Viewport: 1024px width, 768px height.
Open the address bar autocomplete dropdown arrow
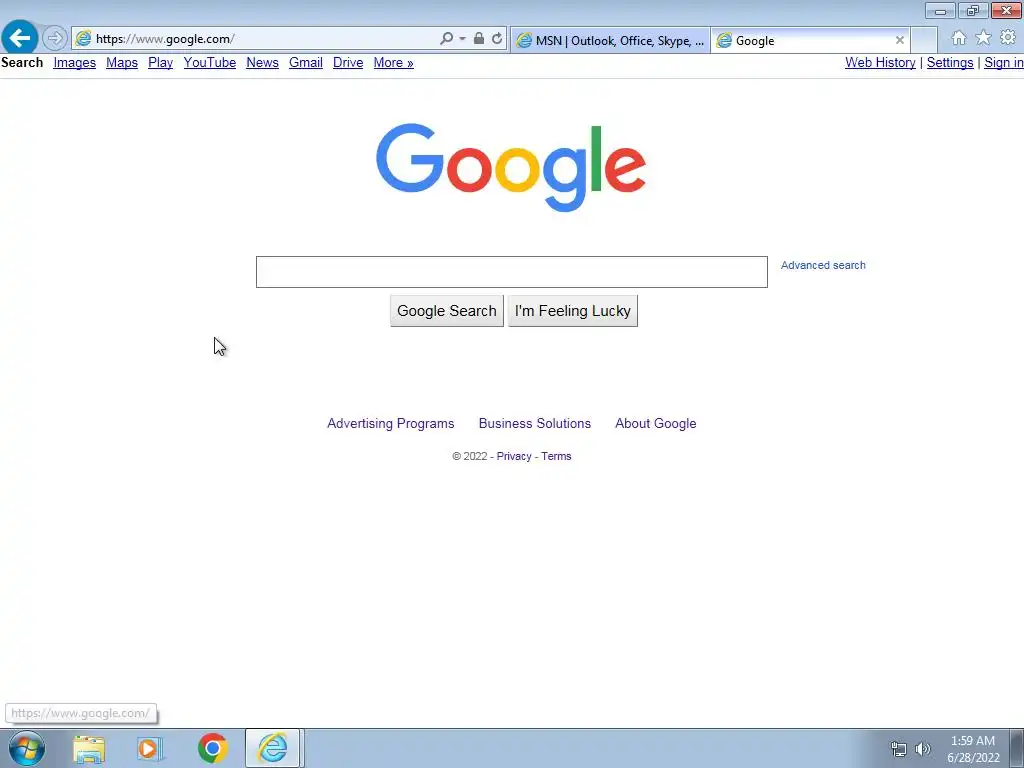(x=462, y=39)
